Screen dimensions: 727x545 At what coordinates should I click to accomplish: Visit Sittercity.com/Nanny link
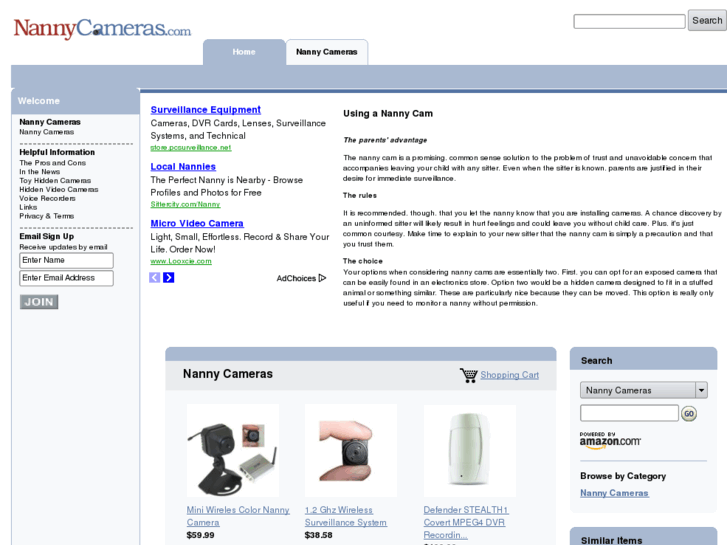(185, 204)
